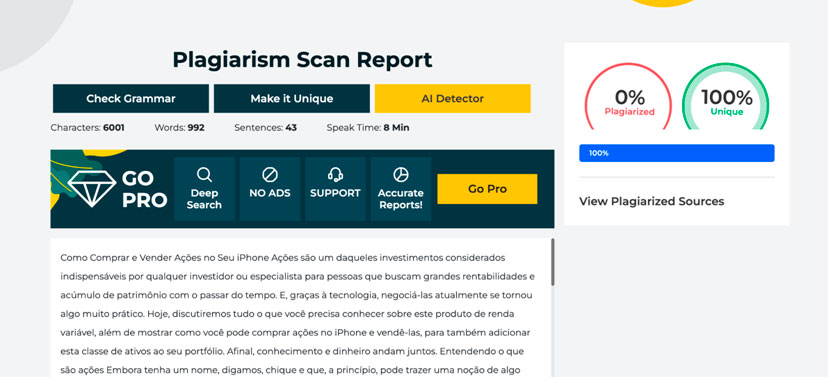Click the Deep Search magnifier icon
Image resolution: width=830 pixels, height=382 pixels.
tap(204, 175)
